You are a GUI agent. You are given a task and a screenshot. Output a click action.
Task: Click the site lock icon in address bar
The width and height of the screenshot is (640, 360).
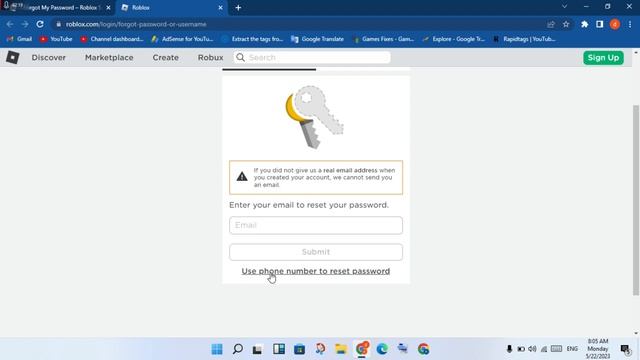pos(58,24)
